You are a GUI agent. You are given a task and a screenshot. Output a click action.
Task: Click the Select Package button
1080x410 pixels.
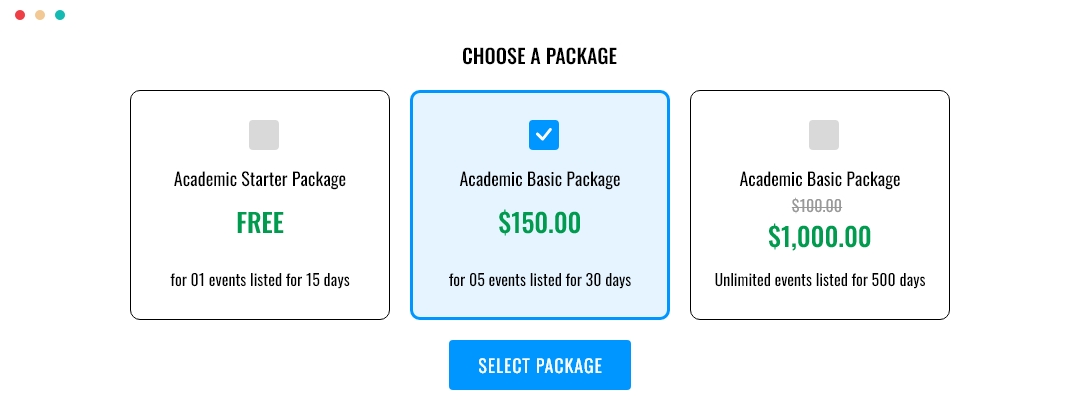pos(540,365)
